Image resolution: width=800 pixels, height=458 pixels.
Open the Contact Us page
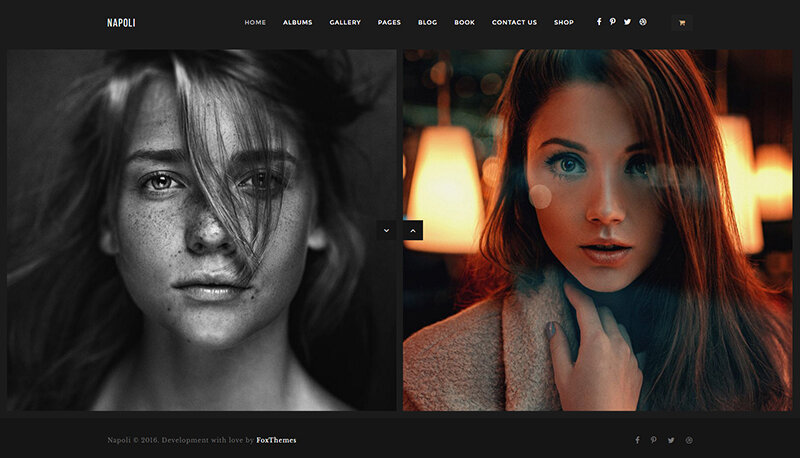(514, 22)
